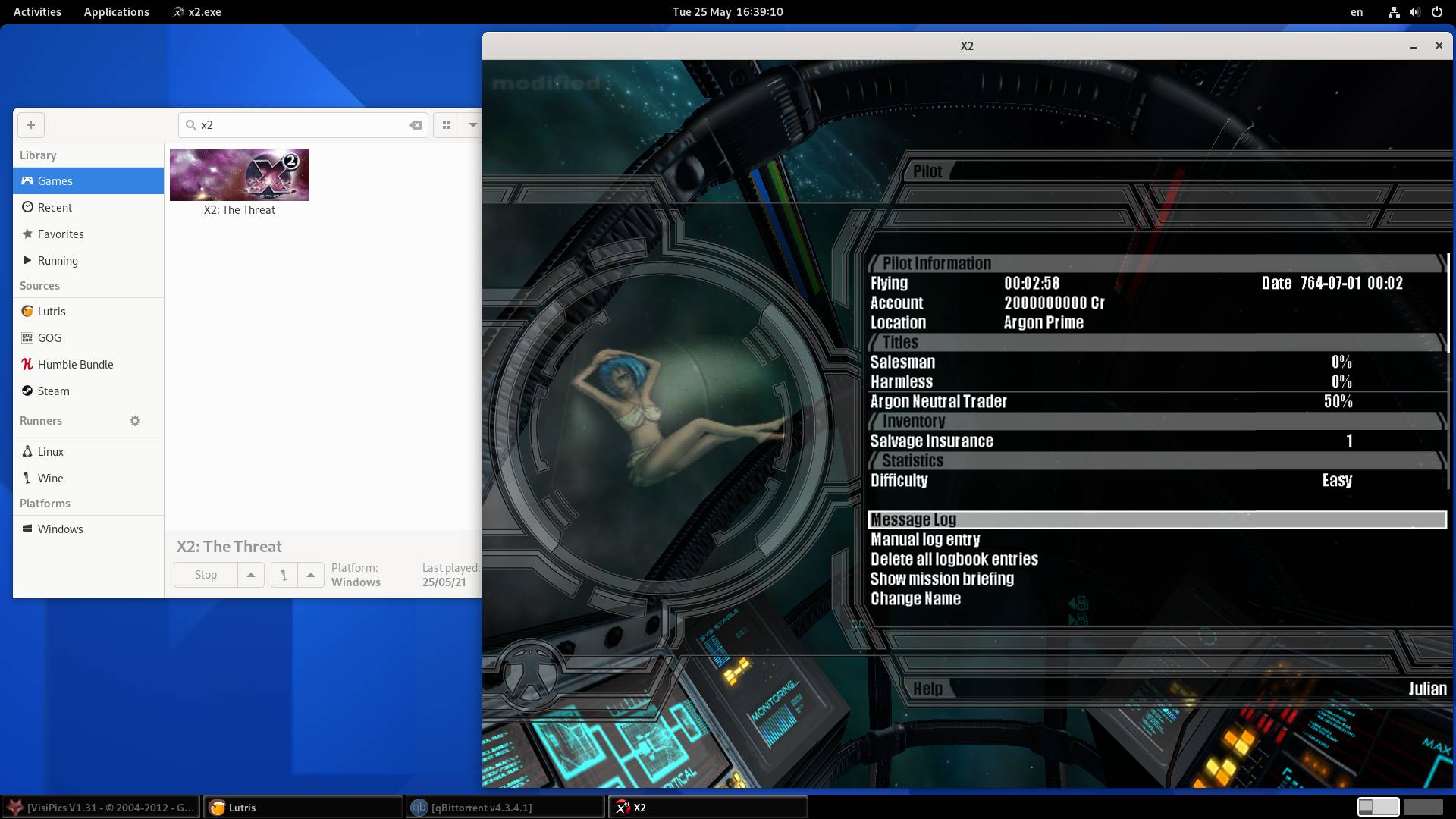Viewport: 1456px width, 819px height.
Task: Open the clock and calendar in the top bar
Action: pyautogui.click(x=728, y=12)
